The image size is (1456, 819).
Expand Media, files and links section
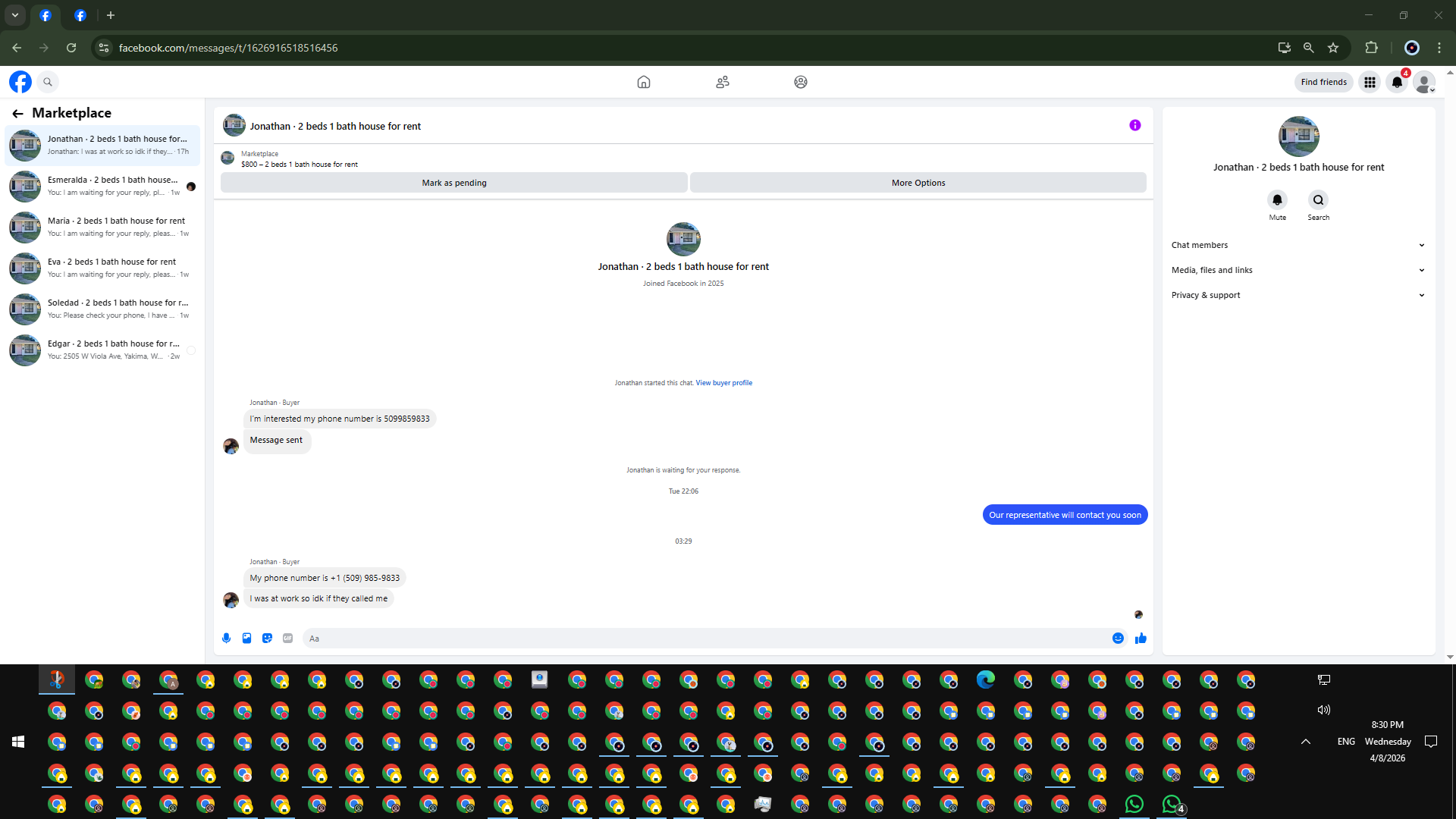(x=1298, y=270)
